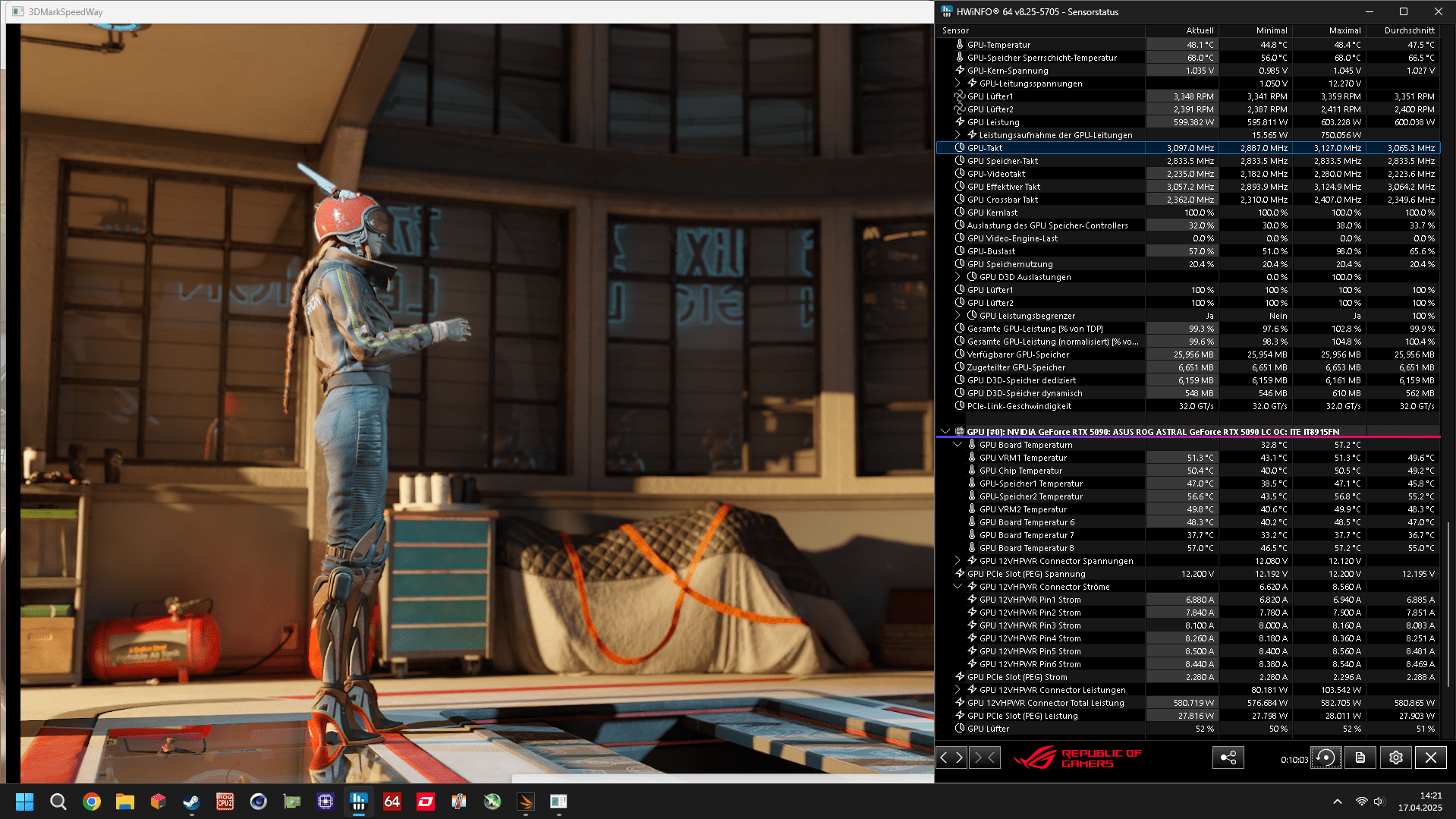The image size is (1456, 819).
Task: Start logging with the document icon button
Action: [1360, 758]
